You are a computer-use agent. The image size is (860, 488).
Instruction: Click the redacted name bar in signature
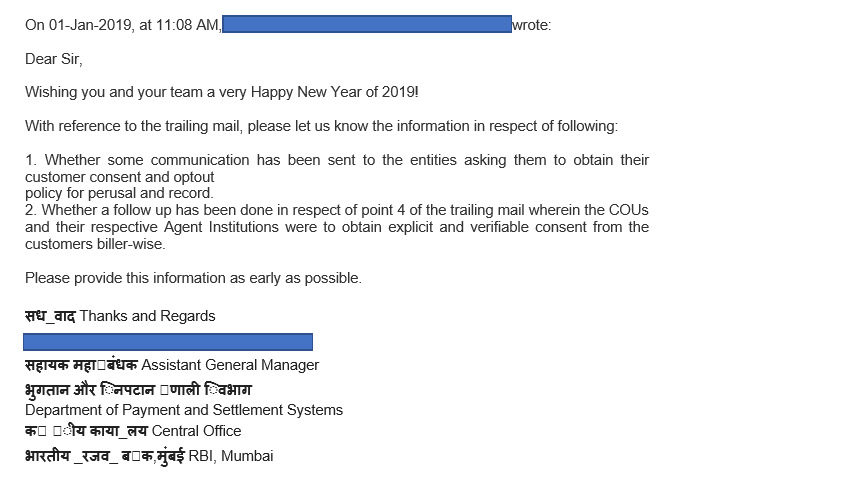(169, 341)
